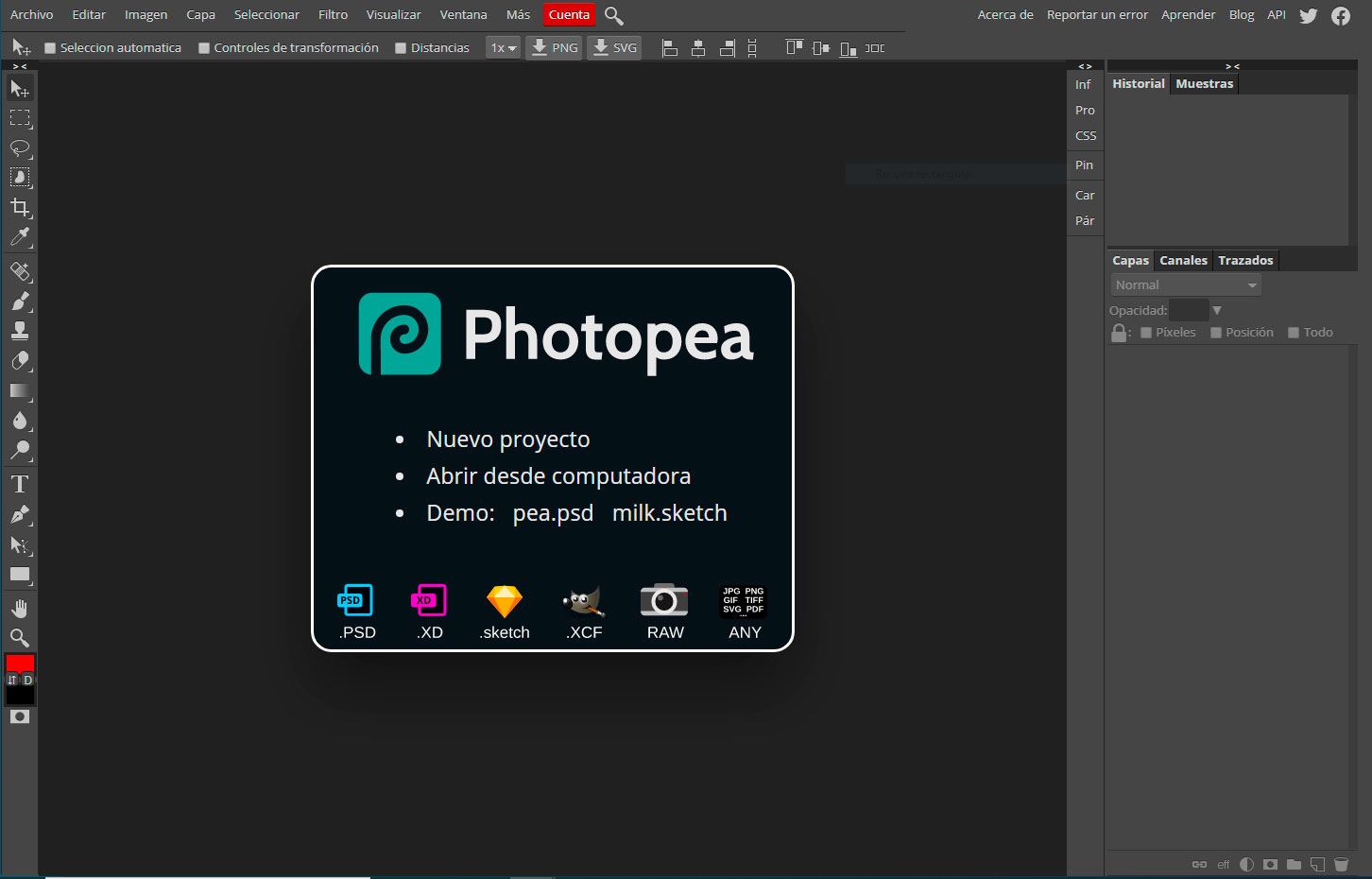Select the Lasso tool
Viewport: 1372px width, 879px height.
[x=20, y=148]
